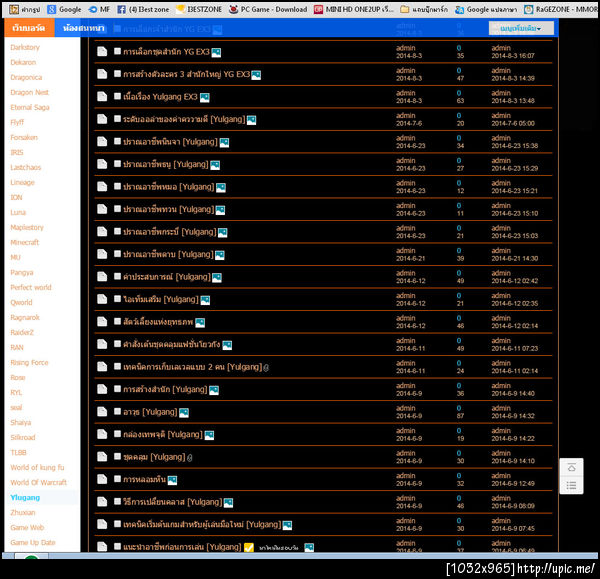Open thread วิธีการเปลี่ยนคลาส [Yulgang]
Image resolution: width=600 pixels, height=579 pixels.
click(173, 502)
